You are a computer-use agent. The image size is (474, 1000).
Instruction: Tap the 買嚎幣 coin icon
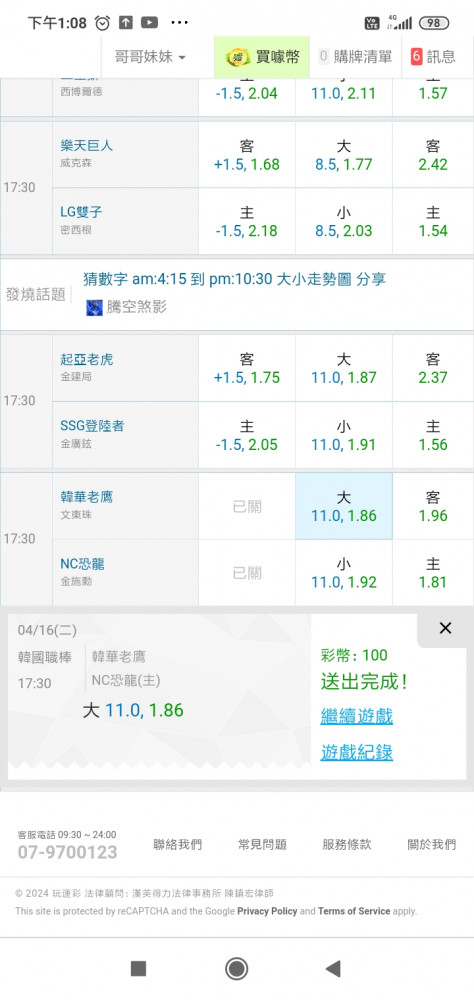[x=238, y=57]
